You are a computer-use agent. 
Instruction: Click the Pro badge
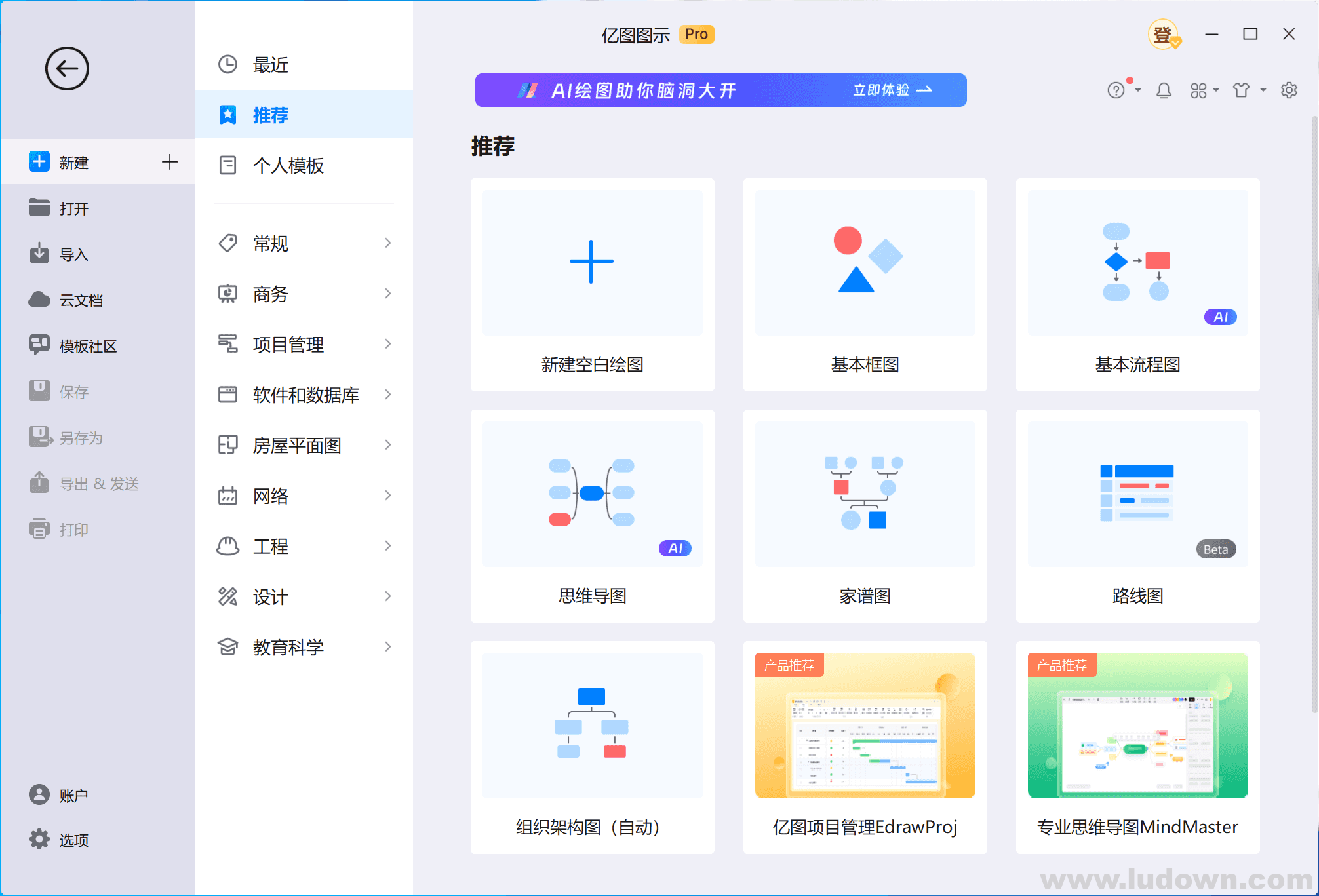(x=696, y=34)
